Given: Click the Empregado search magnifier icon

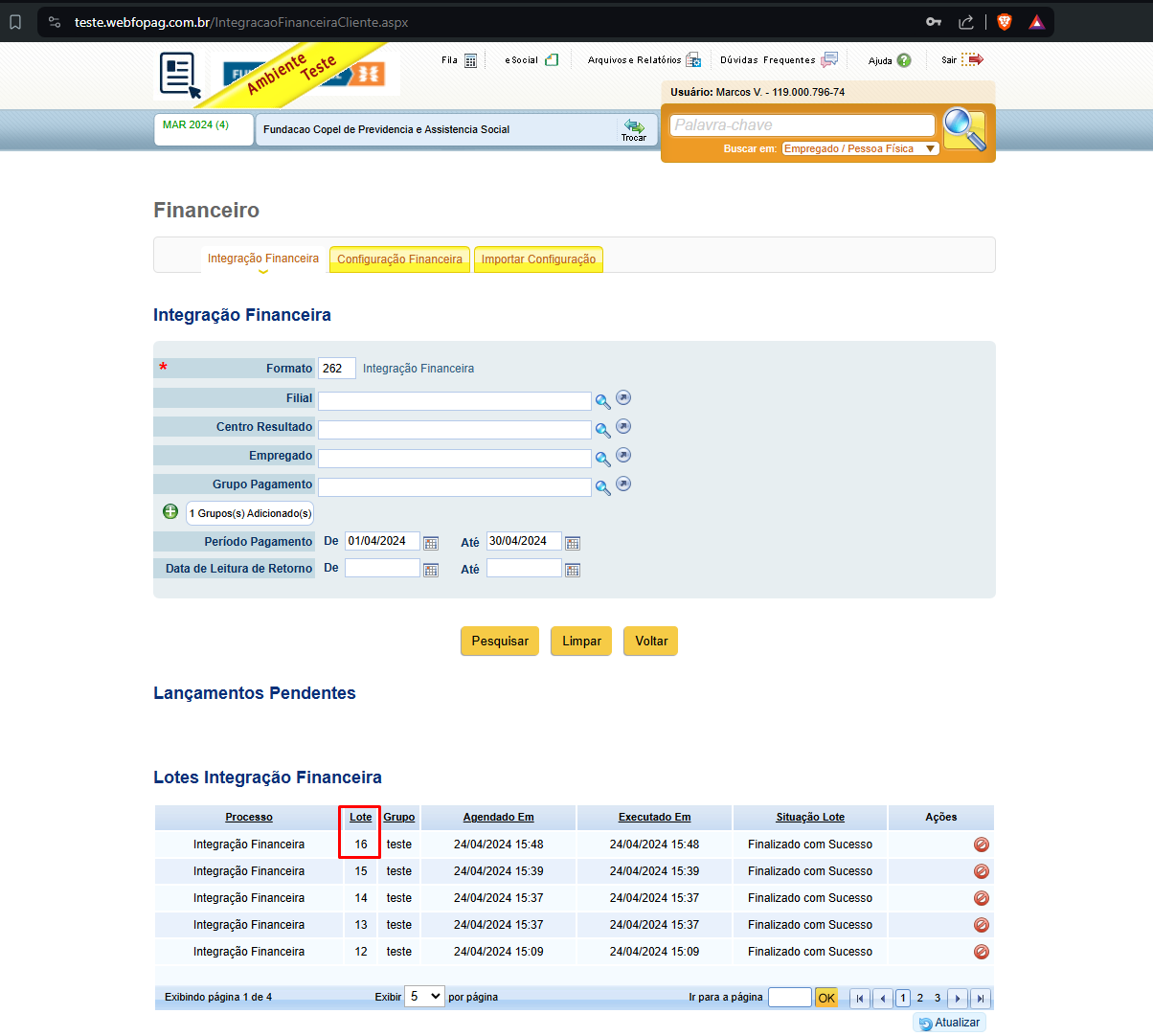Looking at the screenshot, I should tap(602, 459).
